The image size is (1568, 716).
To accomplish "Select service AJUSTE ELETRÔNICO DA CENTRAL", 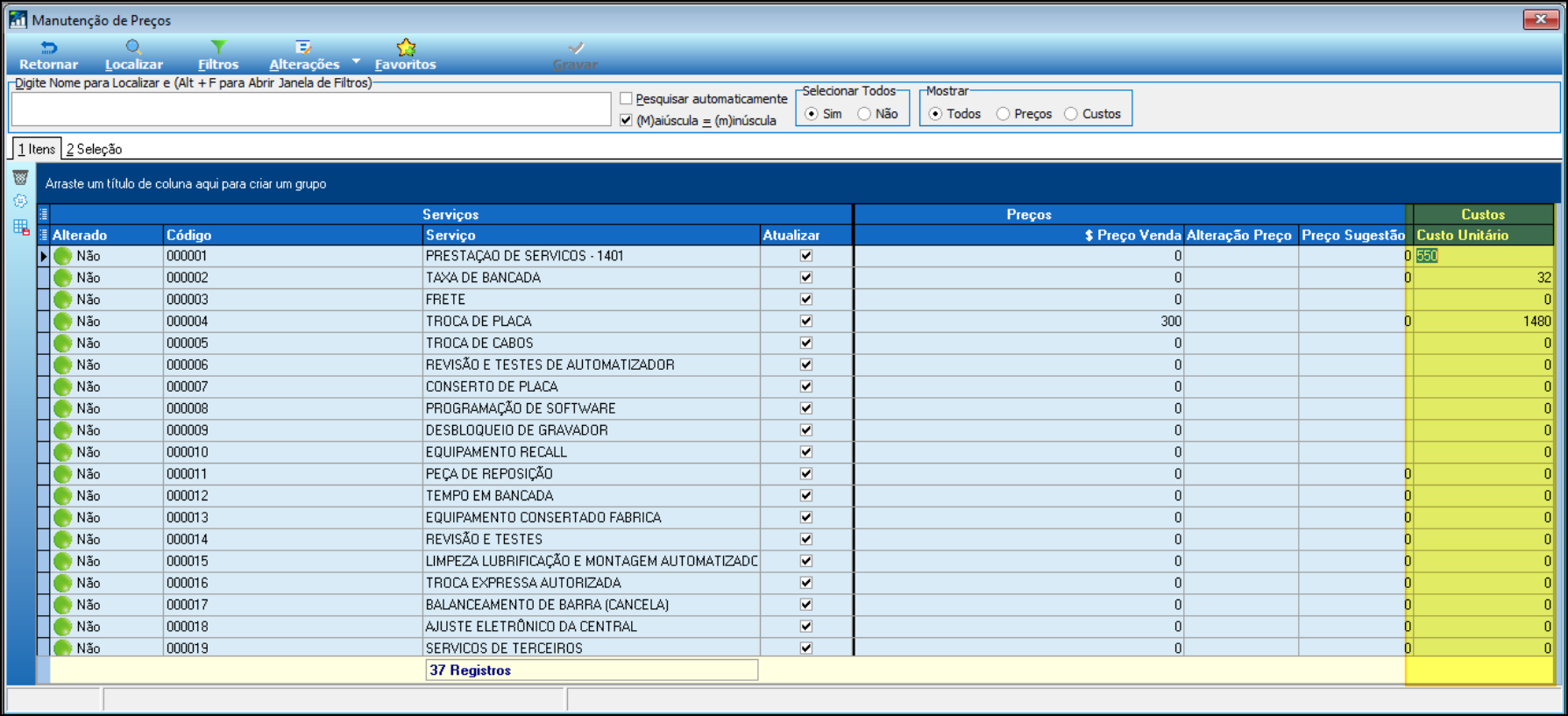I will pyautogui.click(x=592, y=627).
